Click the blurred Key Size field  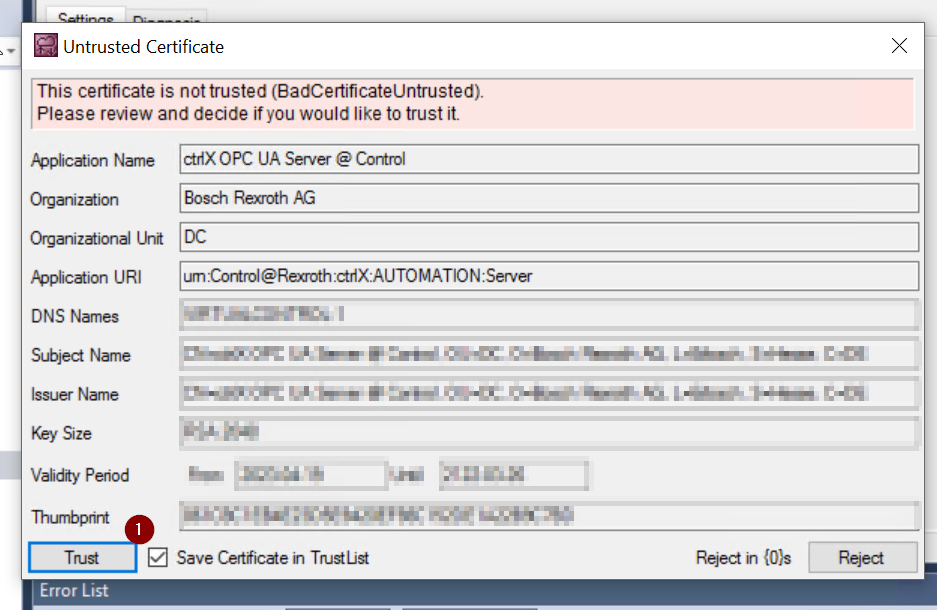point(549,433)
